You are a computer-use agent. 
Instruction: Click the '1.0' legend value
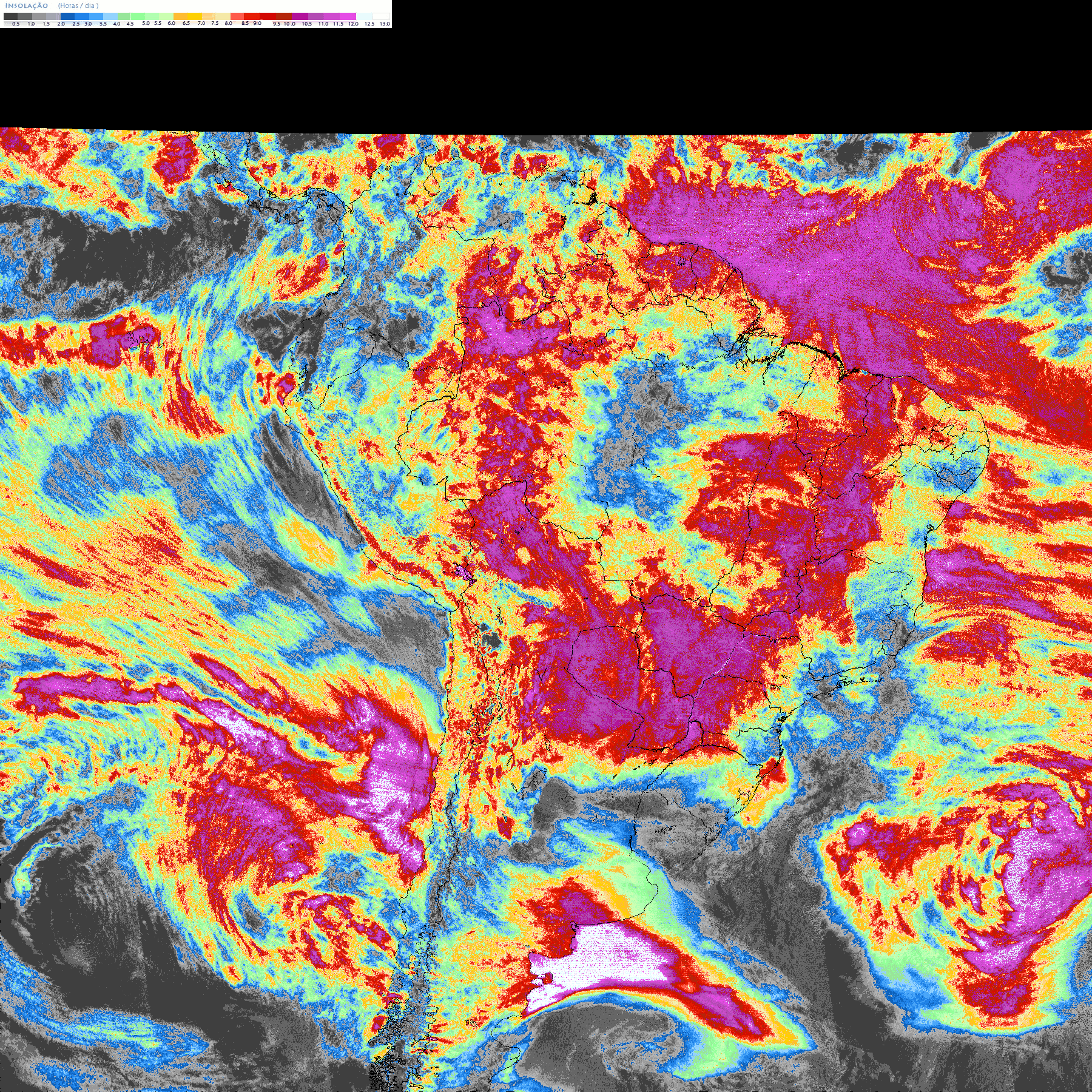(31, 24)
